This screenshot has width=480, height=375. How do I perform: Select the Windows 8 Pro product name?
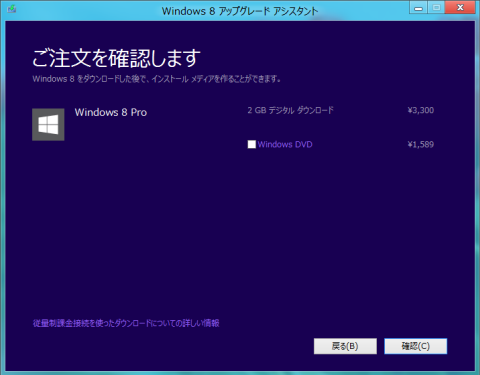click(111, 112)
